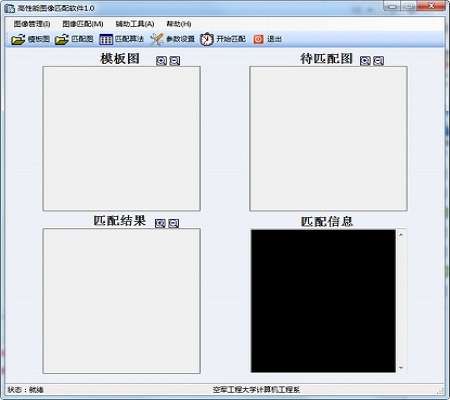The width and height of the screenshot is (450, 400).
Task: Click scroll down arrow in 匹配信息 panel
Action: point(401,367)
